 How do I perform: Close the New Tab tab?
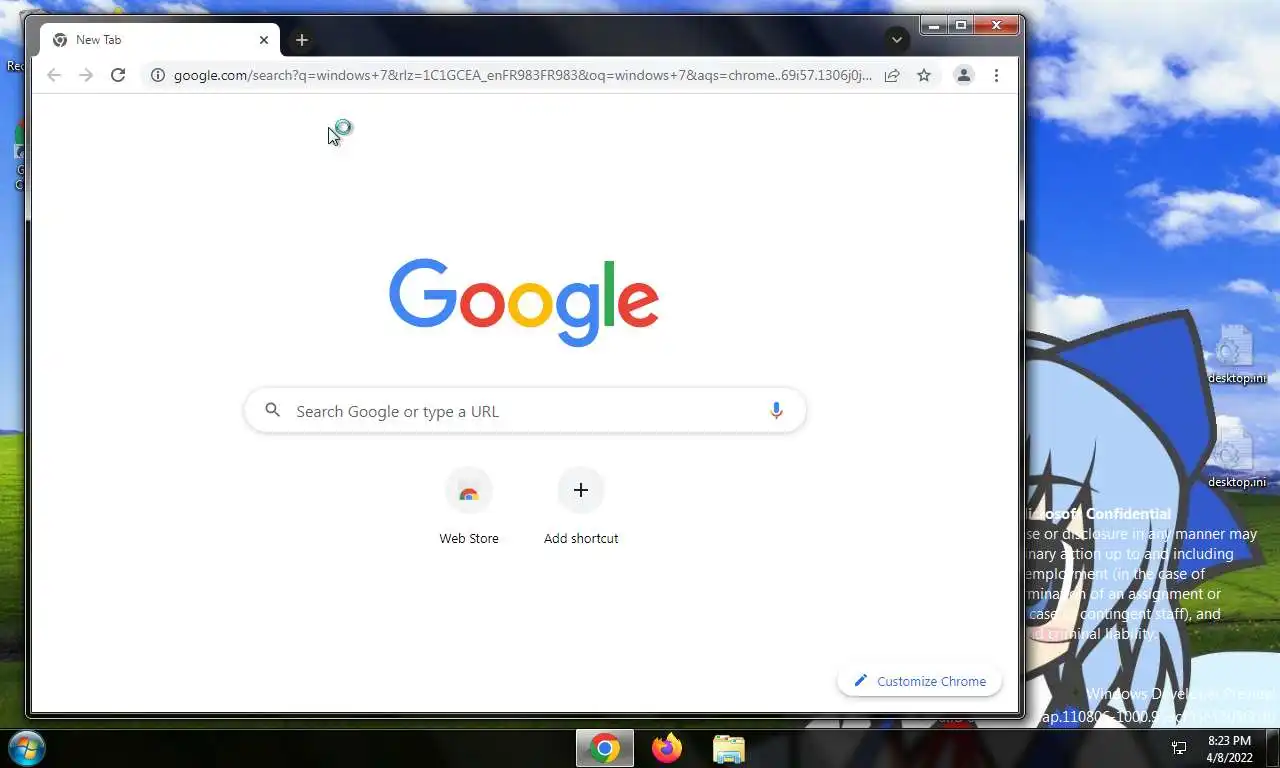[264, 40]
